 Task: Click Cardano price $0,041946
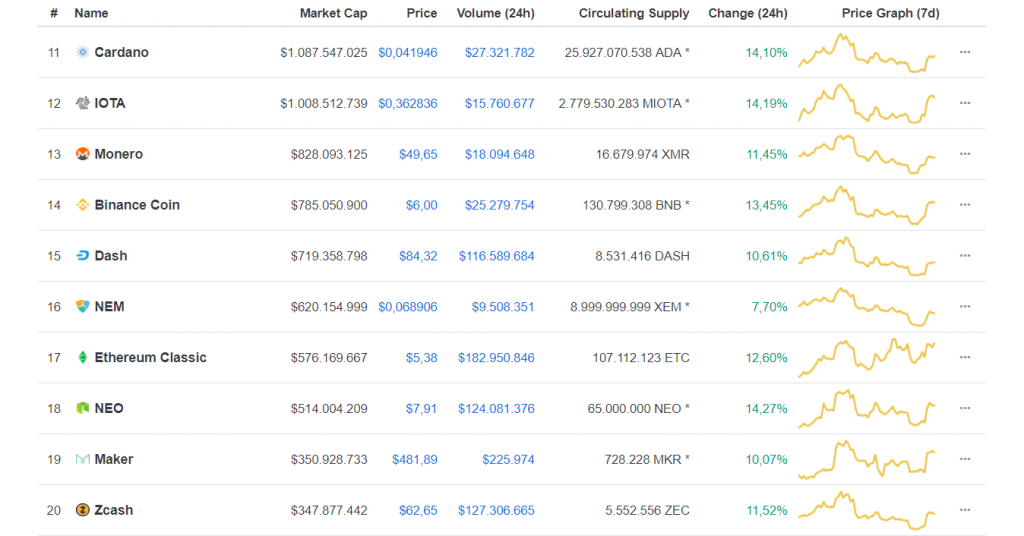(x=408, y=53)
